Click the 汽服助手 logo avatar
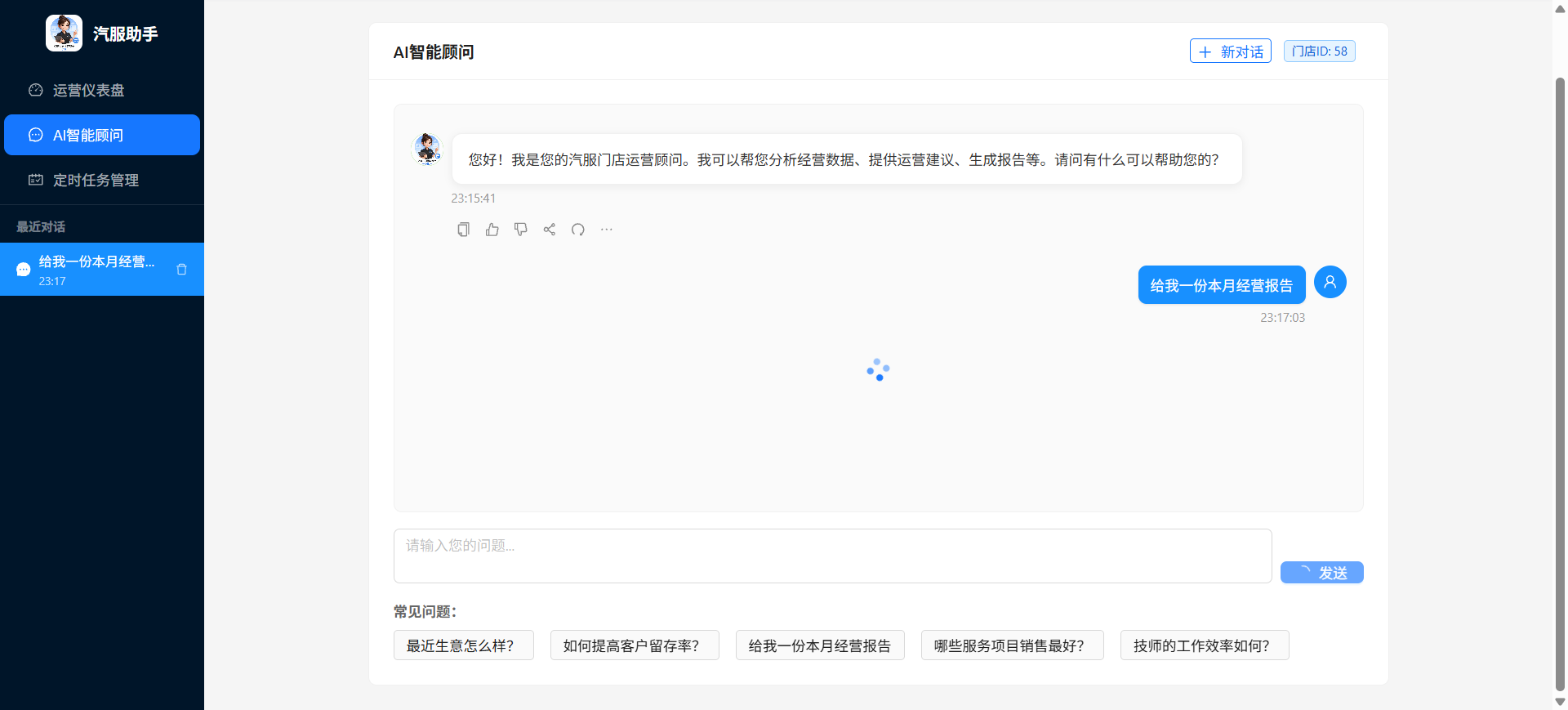Viewport: 1568px width, 710px height. 64,33
